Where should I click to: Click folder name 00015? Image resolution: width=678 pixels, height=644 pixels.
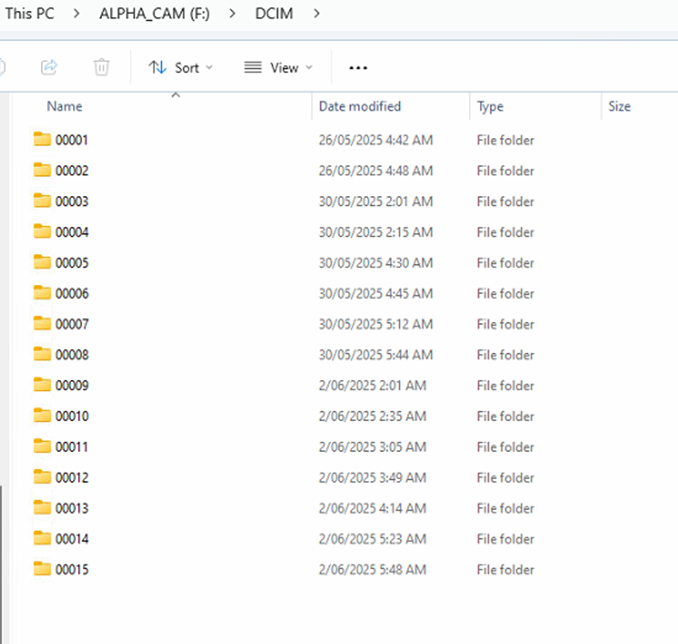pyautogui.click(x=72, y=570)
